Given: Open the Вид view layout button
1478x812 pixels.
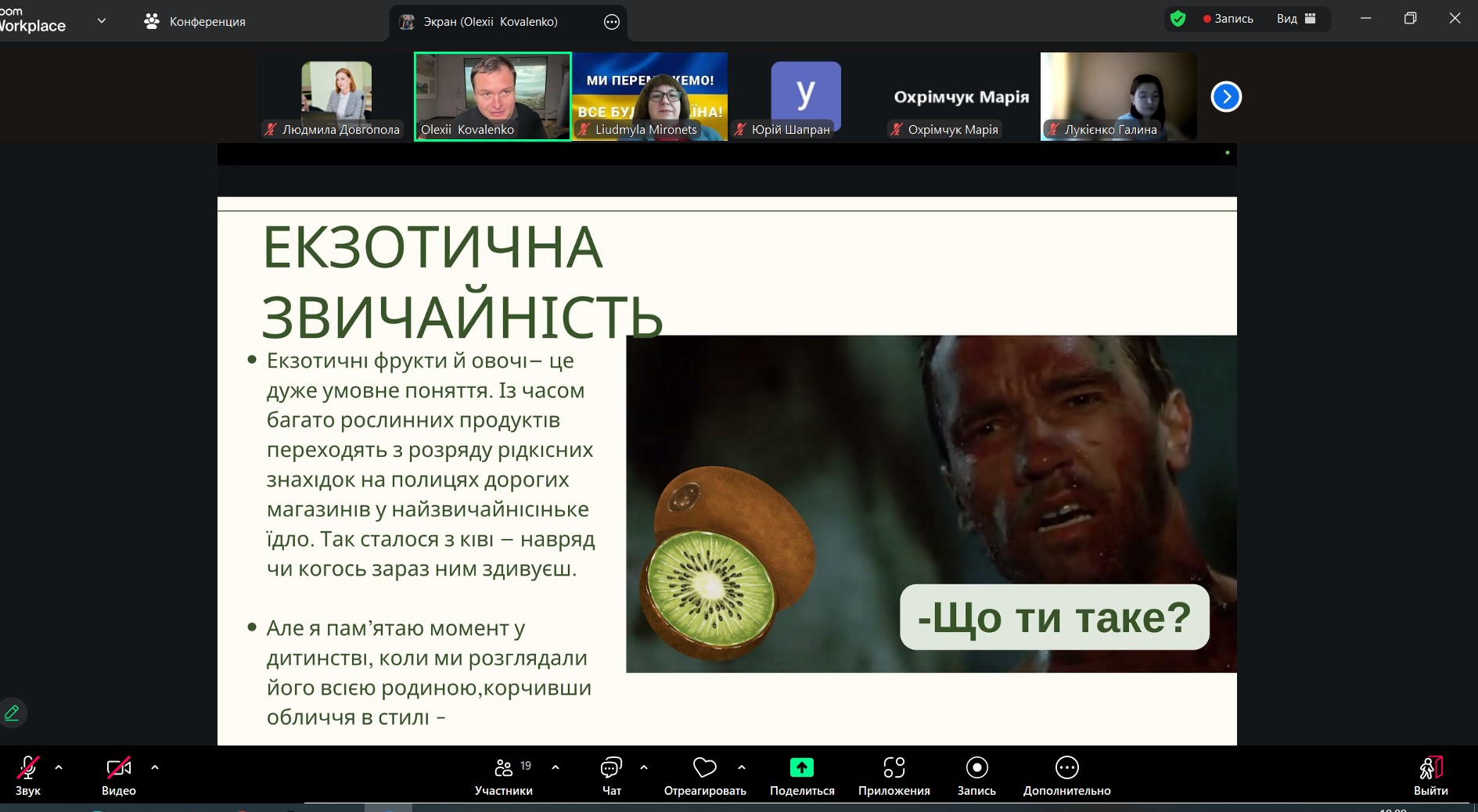Looking at the screenshot, I should coord(1296,19).
